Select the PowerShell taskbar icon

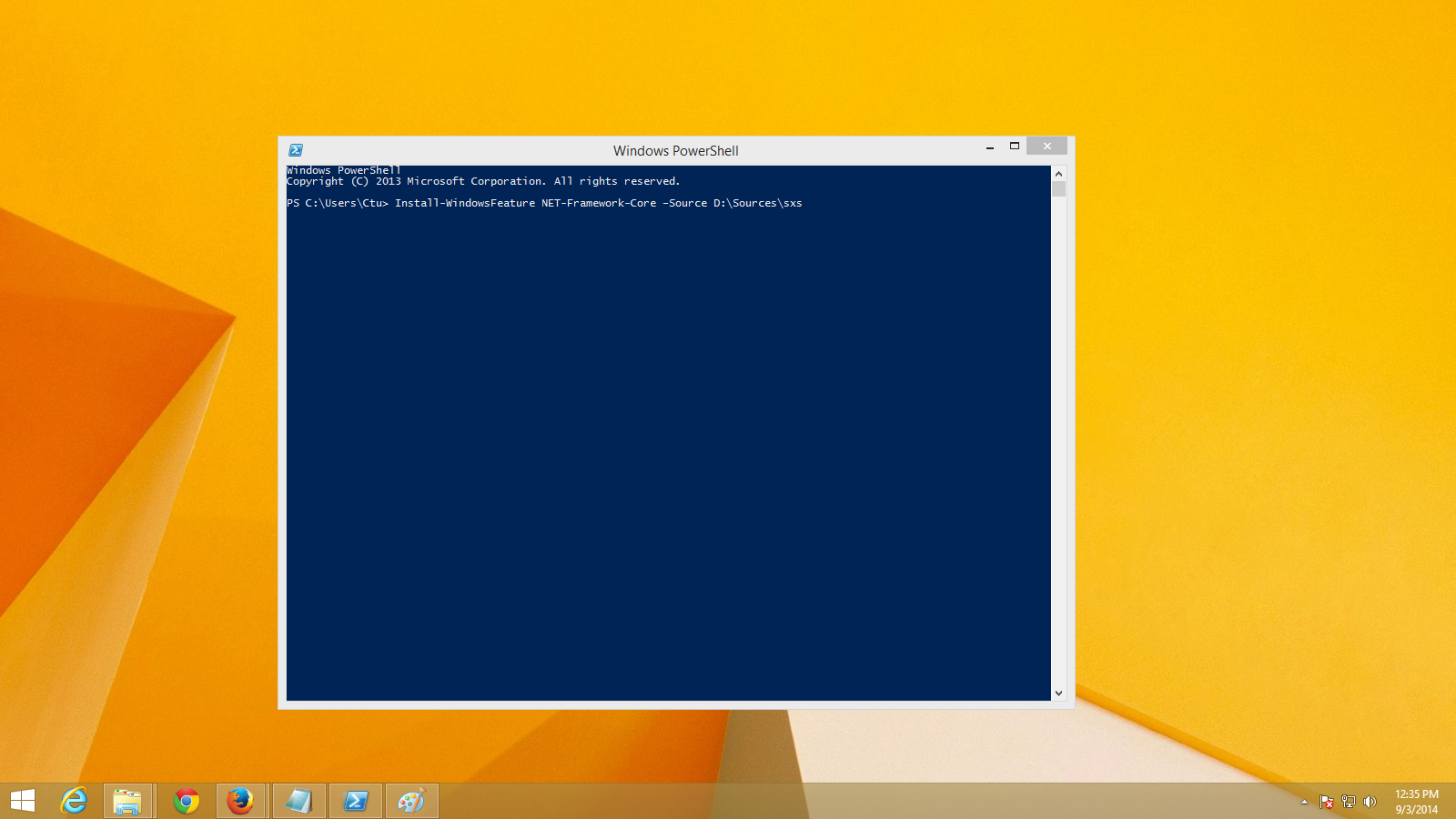[356, 801]
